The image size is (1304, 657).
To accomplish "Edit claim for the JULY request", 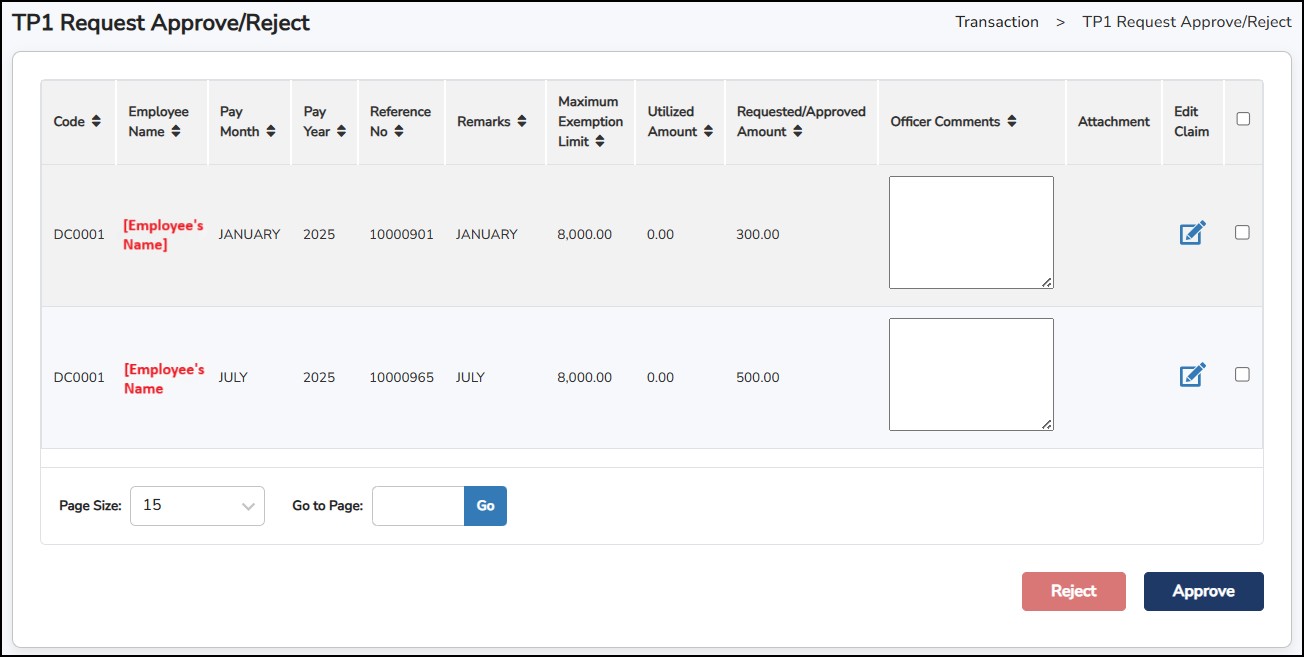I will tap(1192, 375).
